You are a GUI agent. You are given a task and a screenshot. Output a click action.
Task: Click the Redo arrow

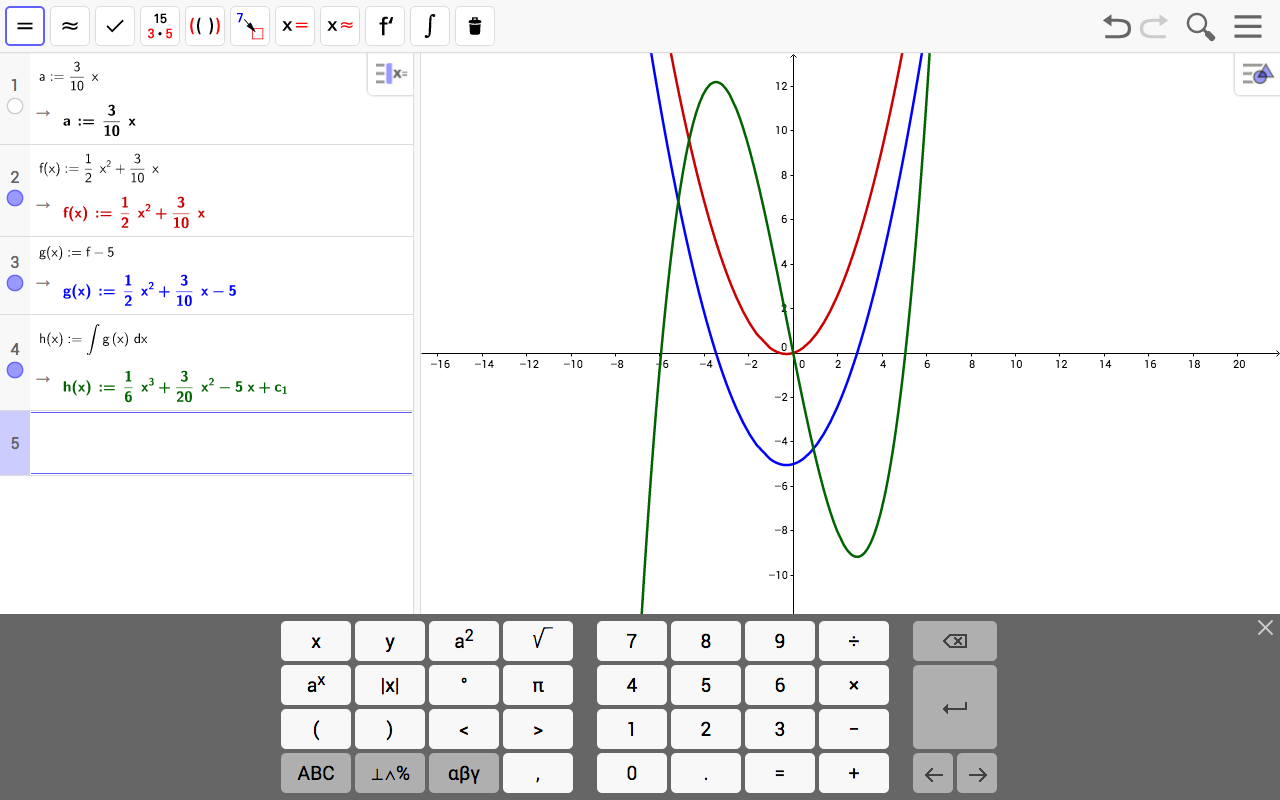coord(1154,26)
